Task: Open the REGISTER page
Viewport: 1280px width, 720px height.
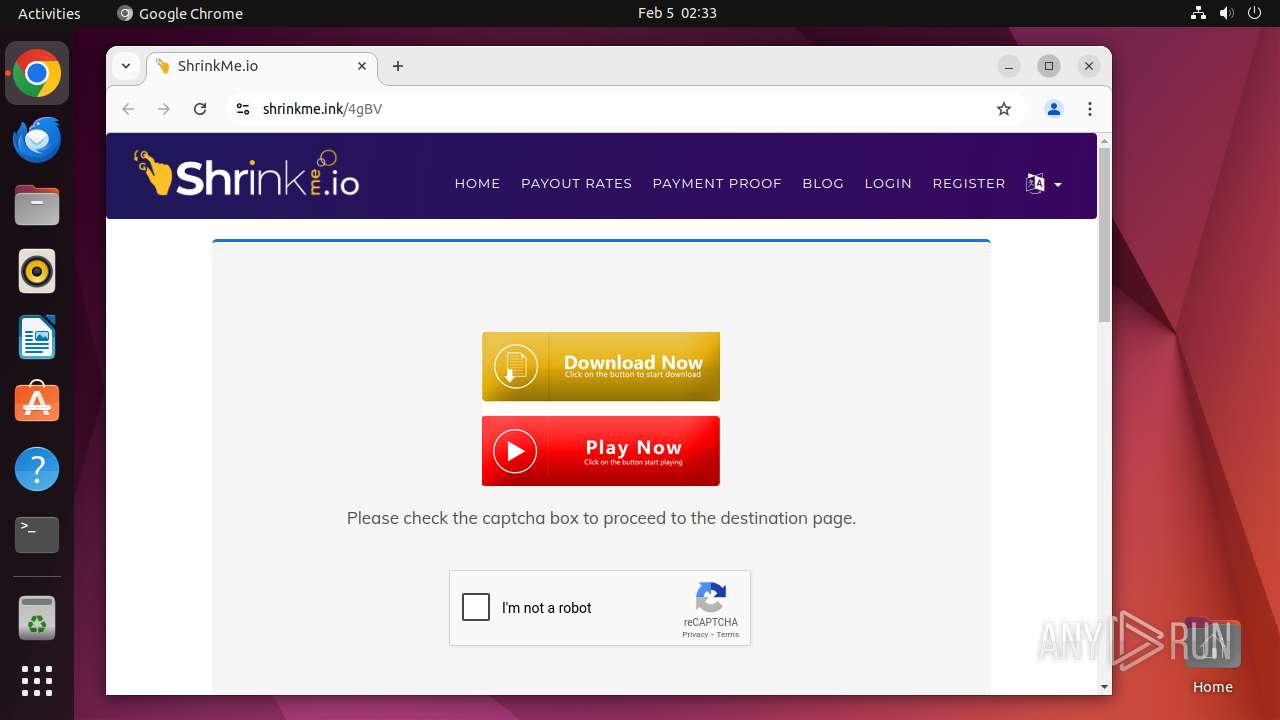Action: coord(969,184)
